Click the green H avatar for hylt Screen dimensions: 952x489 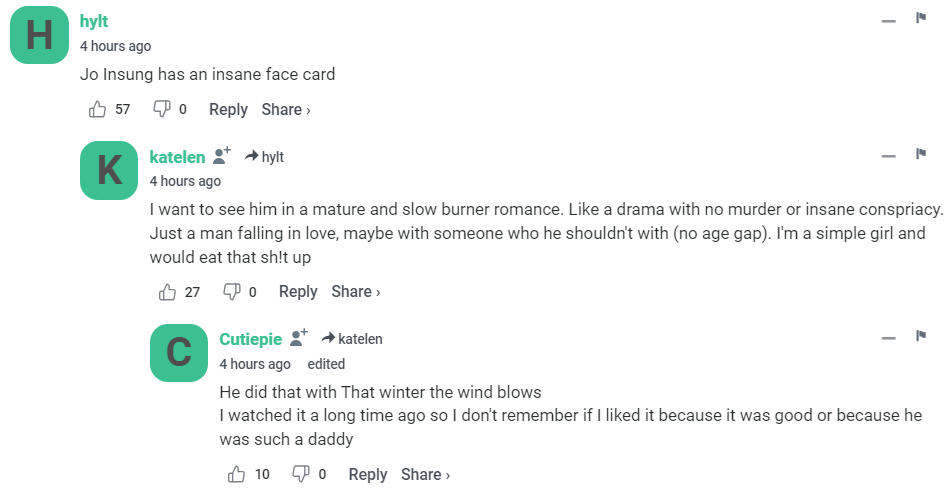pyautogui.click(x=38, y=35)
